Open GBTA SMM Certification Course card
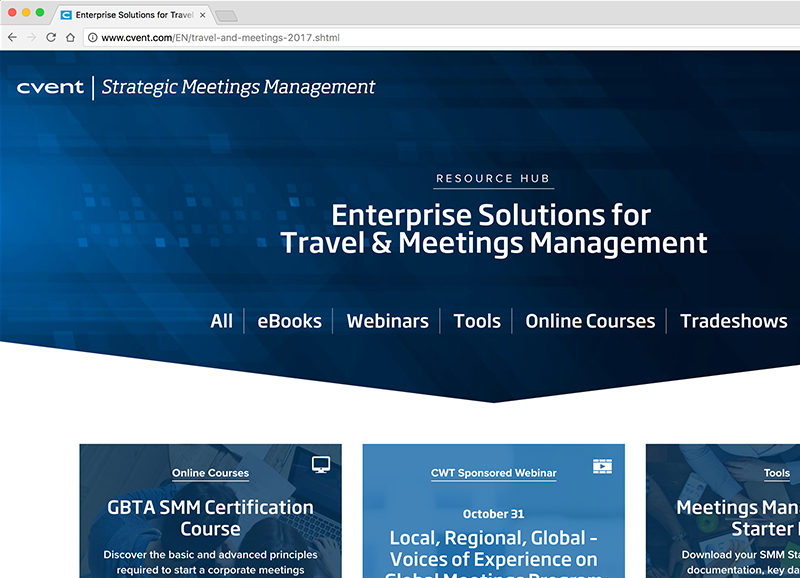Viewport: 800px width, 578px height. 210,517
